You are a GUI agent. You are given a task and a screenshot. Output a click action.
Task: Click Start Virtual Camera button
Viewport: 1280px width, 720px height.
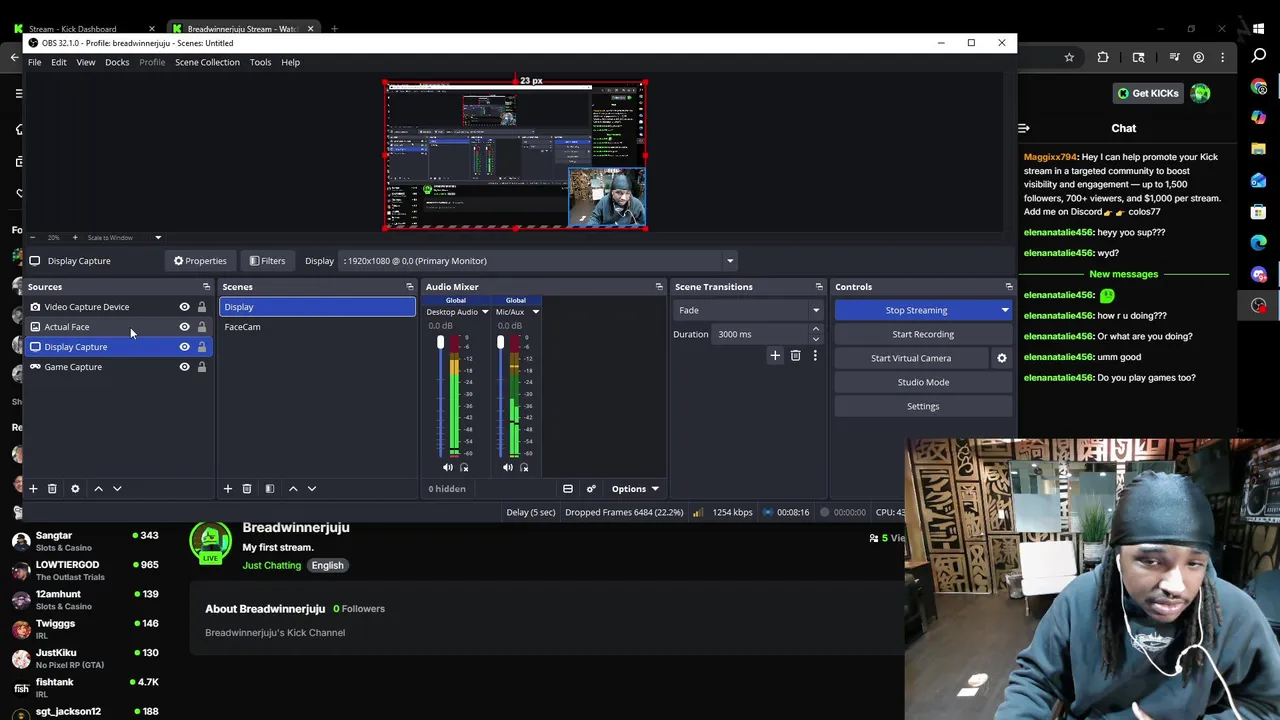[x=911, y=358]
